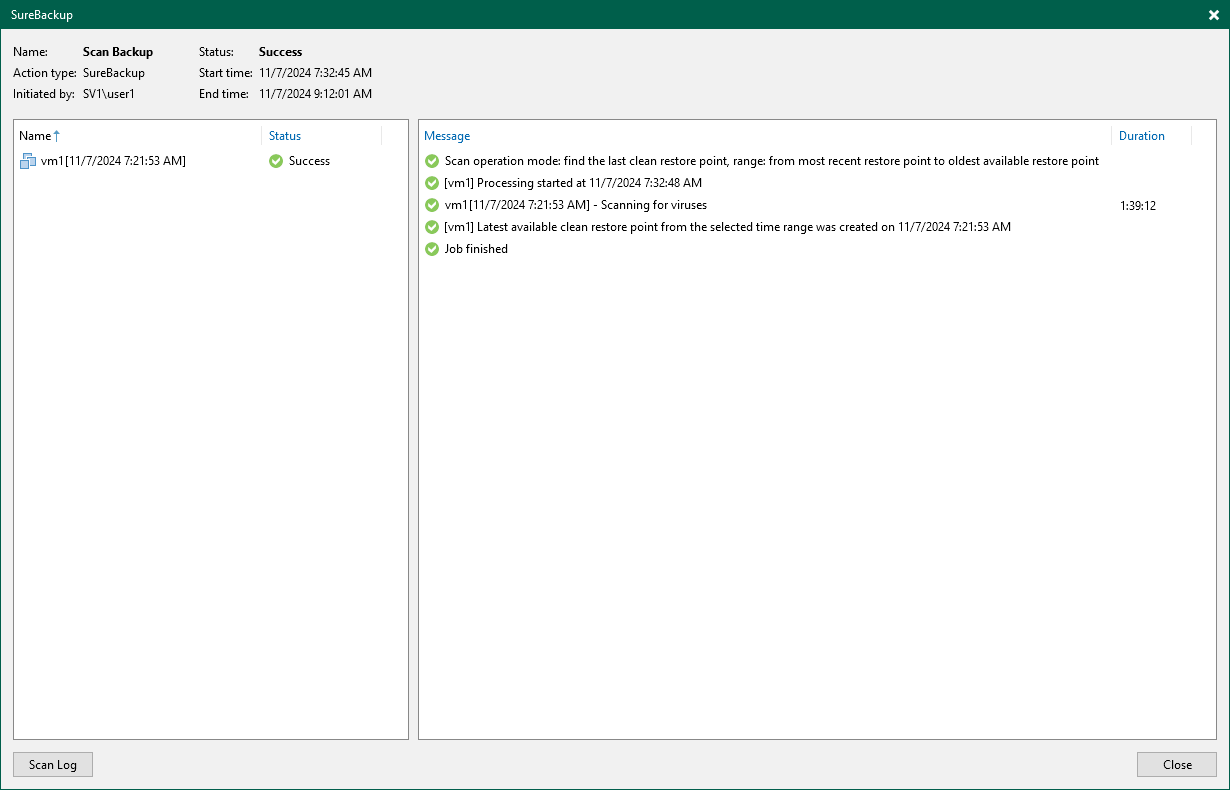Click the Success status text for vm1
Image resolution: width=1230 pixels, height=790 pixels.
(309, 160)
